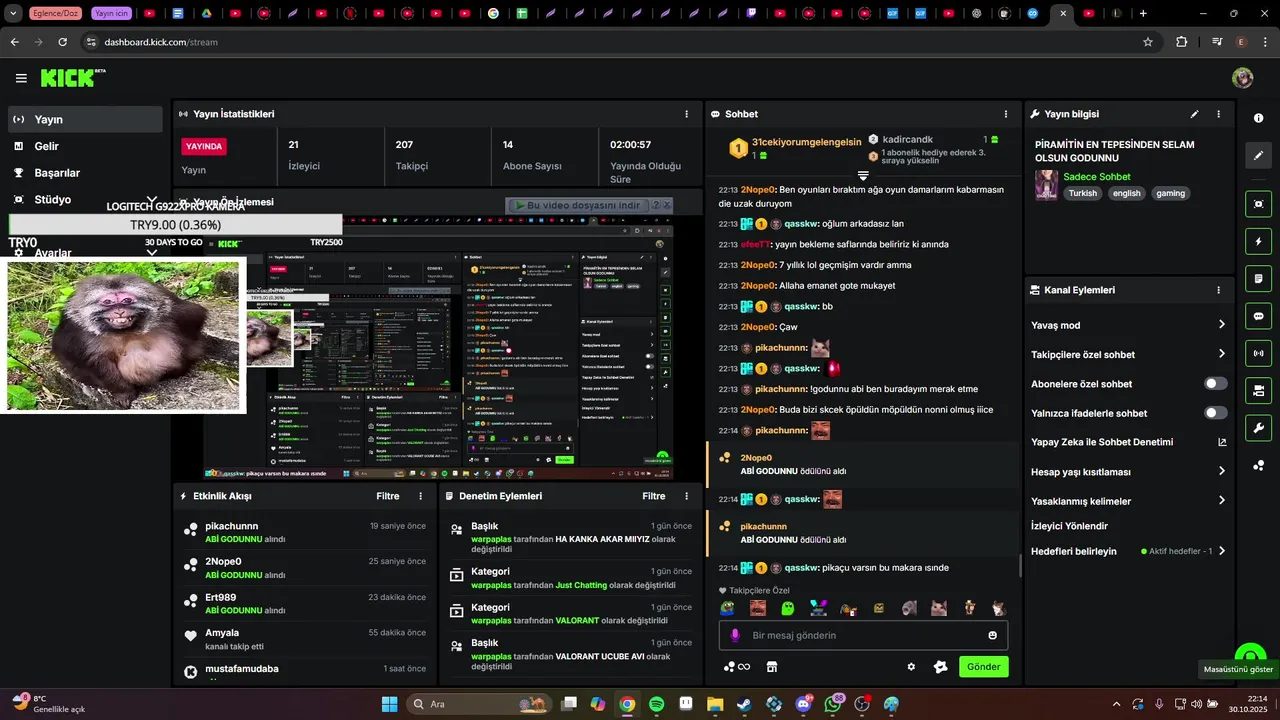Viewport: 1280px width, 720px height.
Task: Open chat settings gear icon
Action: (x=911, y=667)
